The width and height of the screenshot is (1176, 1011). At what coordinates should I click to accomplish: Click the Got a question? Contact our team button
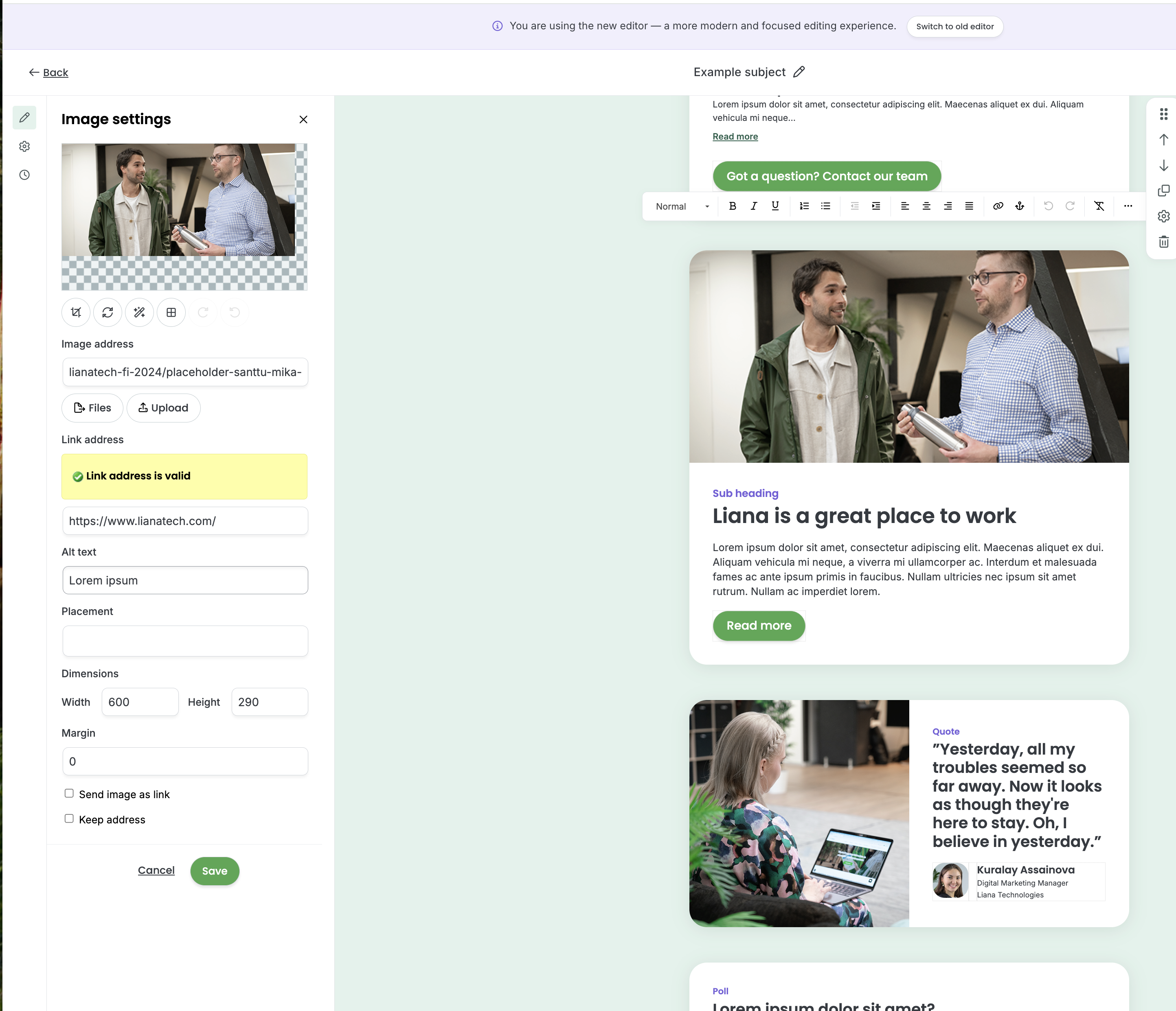pos(827,177)
